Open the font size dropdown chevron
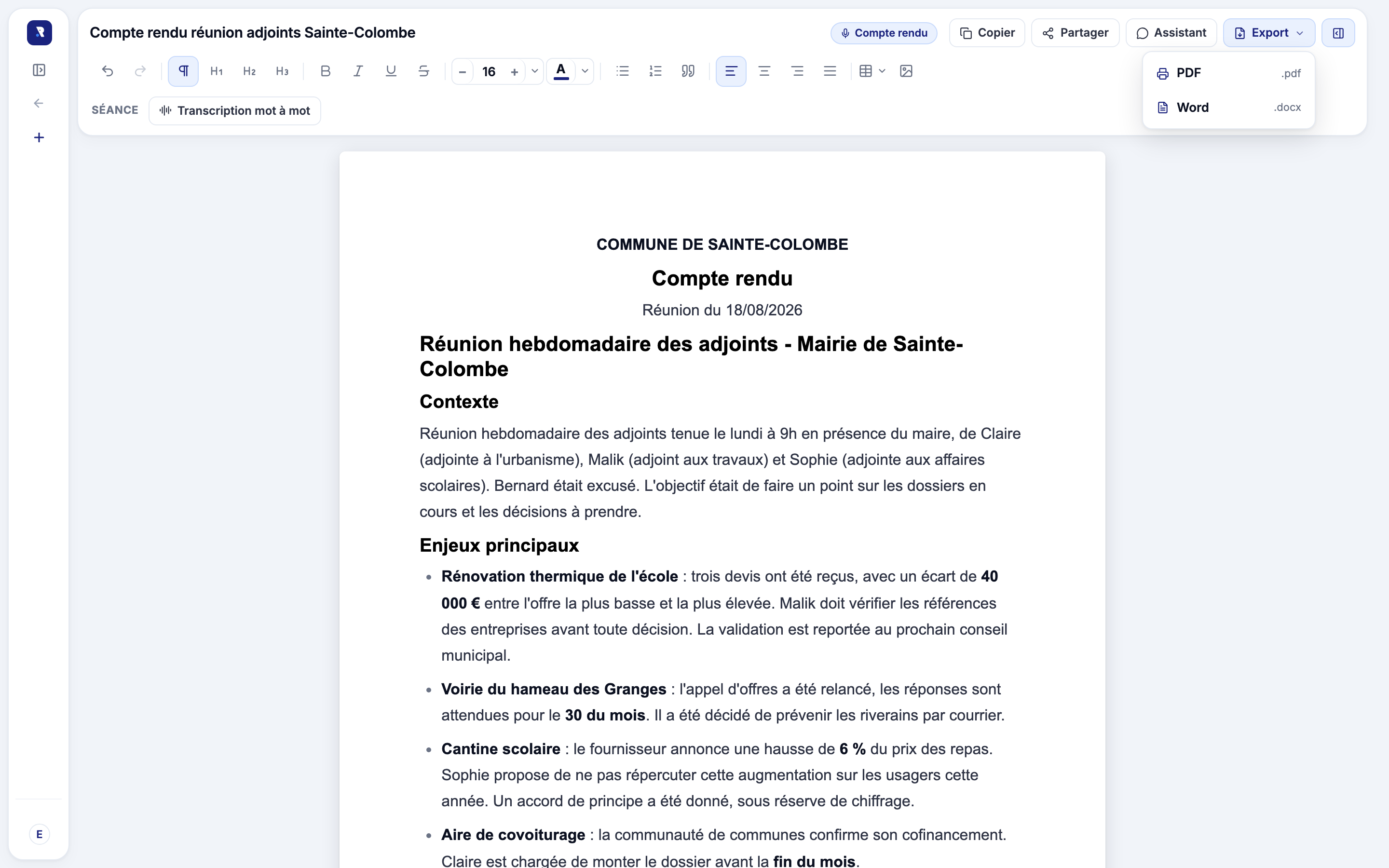Viewport: 1389px width, 868px height. (534, 71)
